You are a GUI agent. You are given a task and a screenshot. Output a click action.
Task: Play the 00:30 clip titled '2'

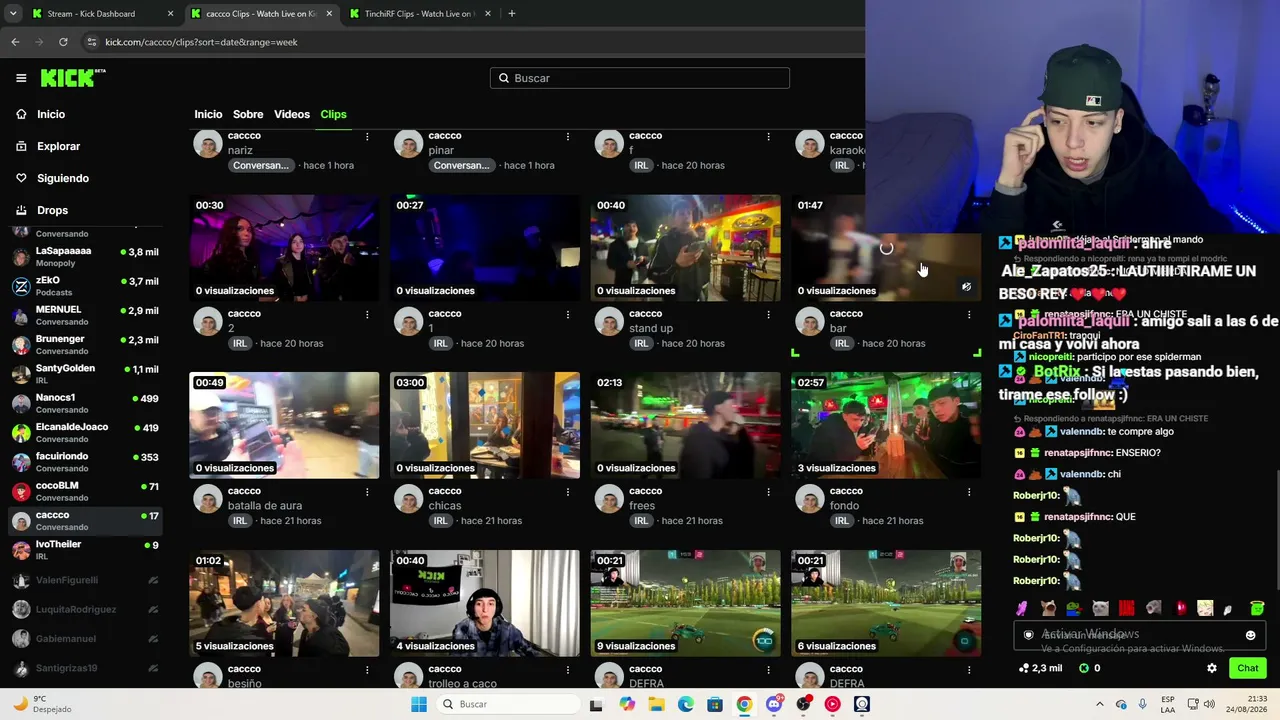pyautogui.click(x=284, y=248)
